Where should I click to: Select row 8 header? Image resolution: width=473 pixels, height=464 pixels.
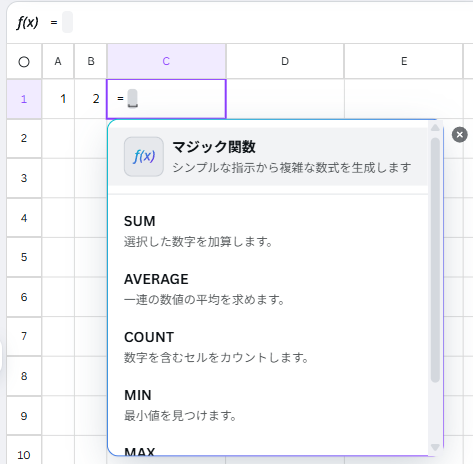(x=24, y=376)
